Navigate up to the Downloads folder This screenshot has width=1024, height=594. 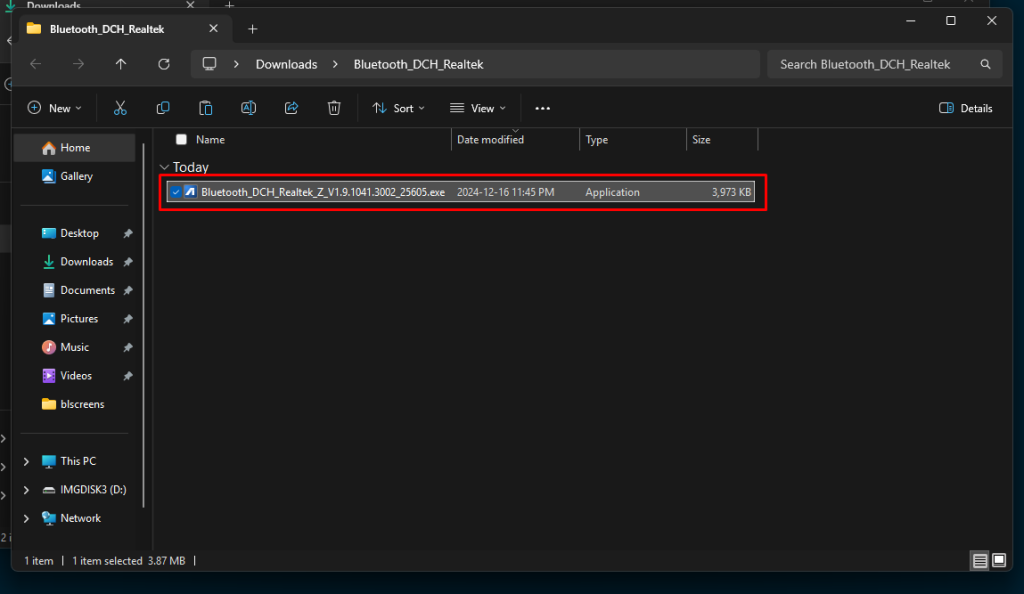[120, 64]
